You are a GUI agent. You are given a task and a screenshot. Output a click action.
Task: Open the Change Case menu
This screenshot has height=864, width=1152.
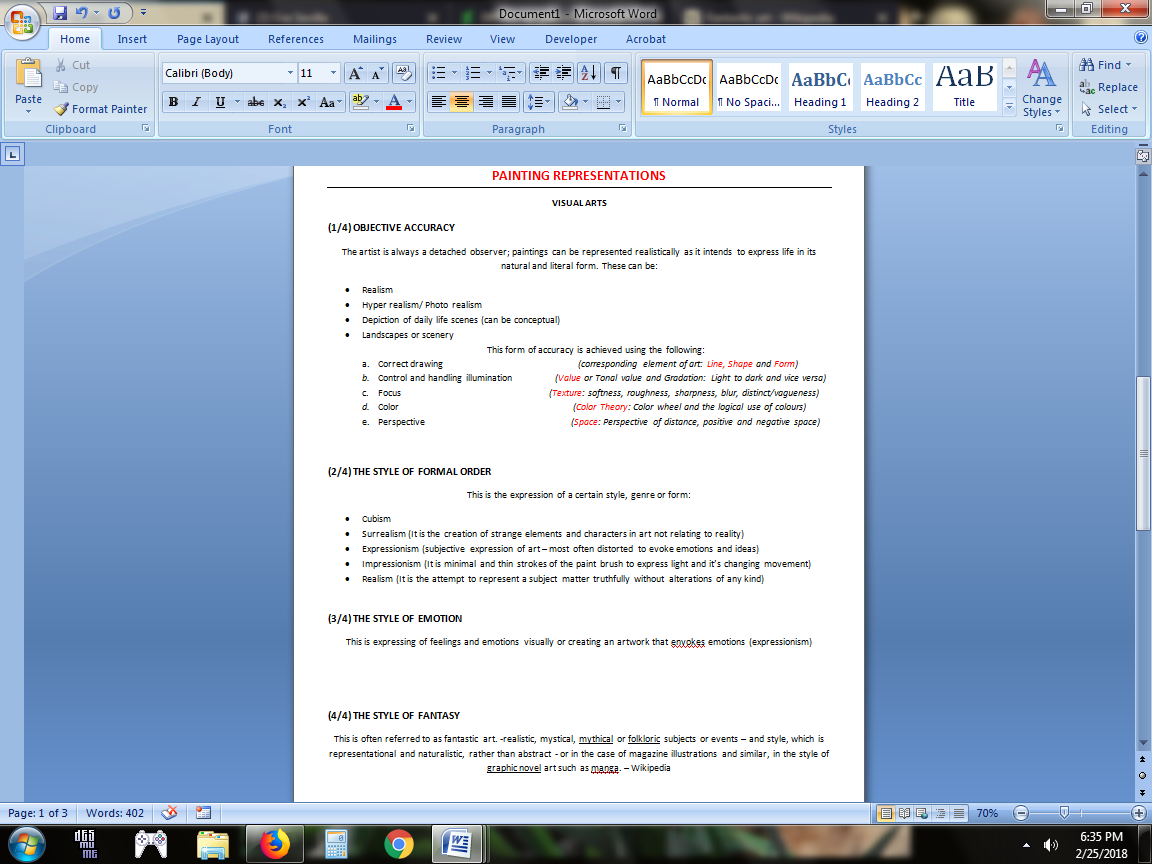[x=330, y=102]
